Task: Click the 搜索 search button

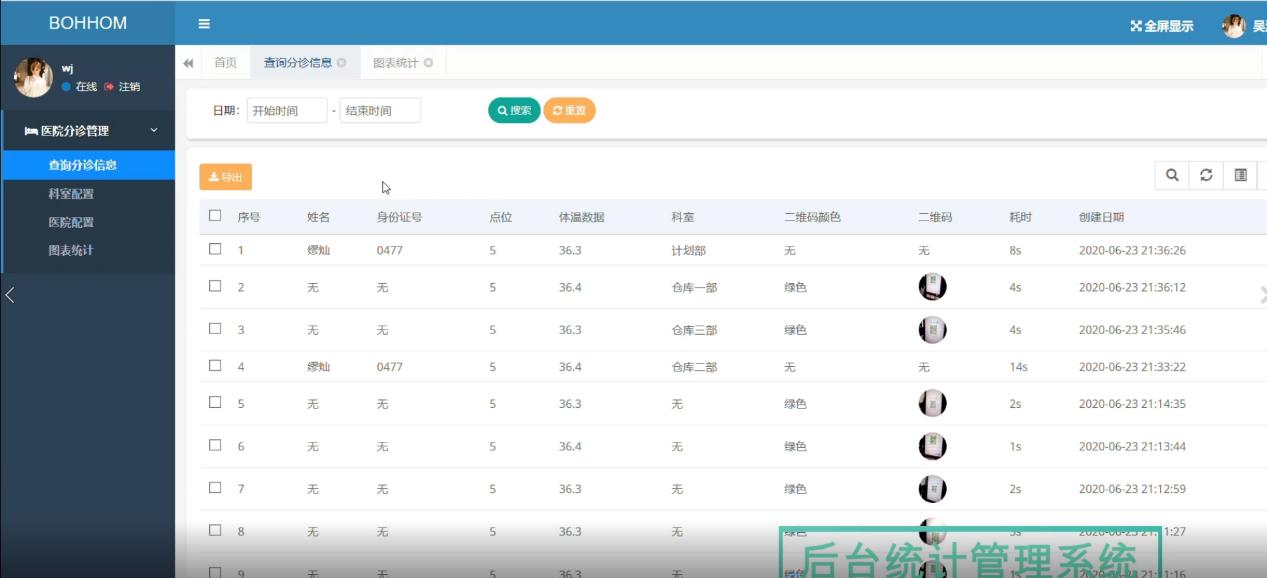Action: [x=513, y=110]
